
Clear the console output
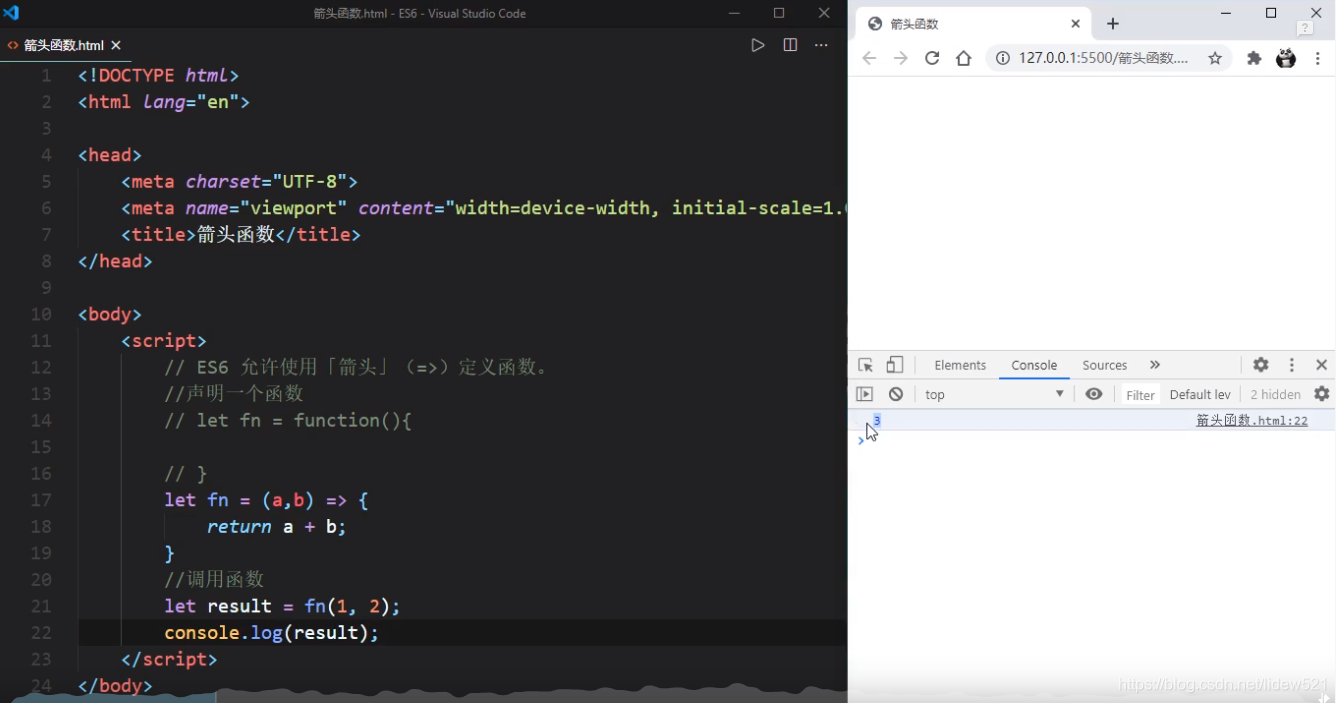coord(896,394)
